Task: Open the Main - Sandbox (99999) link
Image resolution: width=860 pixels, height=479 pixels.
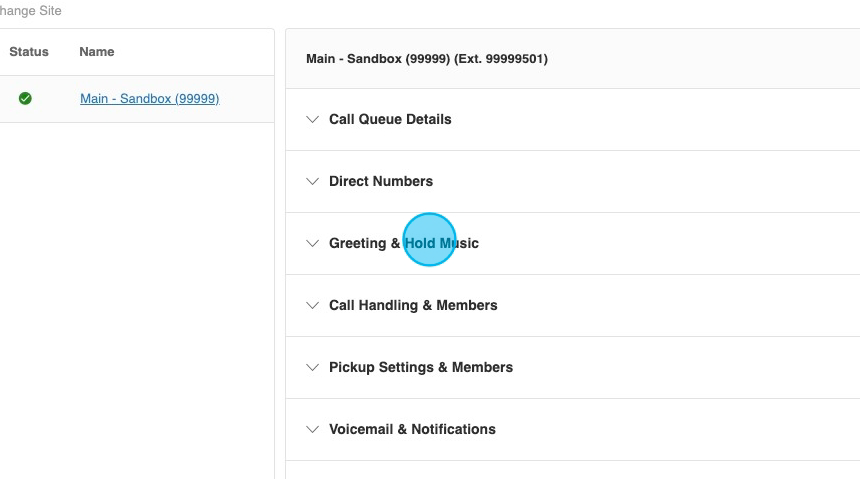Action: (x=149, y=99)
